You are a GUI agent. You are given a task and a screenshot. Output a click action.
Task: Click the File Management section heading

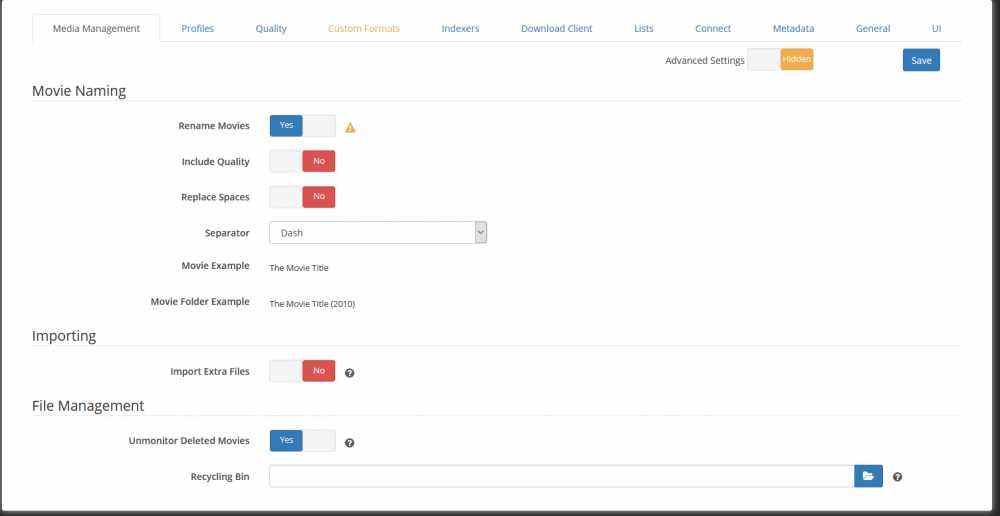click(x=88, y=405)
